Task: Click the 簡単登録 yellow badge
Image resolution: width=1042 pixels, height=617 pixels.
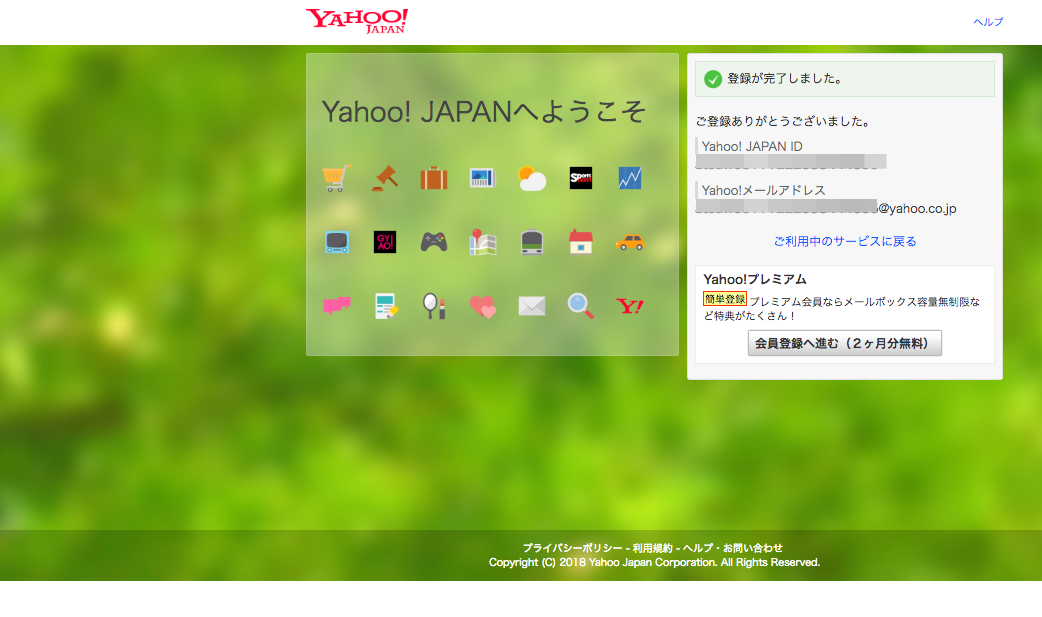Action: coord(725,299)
